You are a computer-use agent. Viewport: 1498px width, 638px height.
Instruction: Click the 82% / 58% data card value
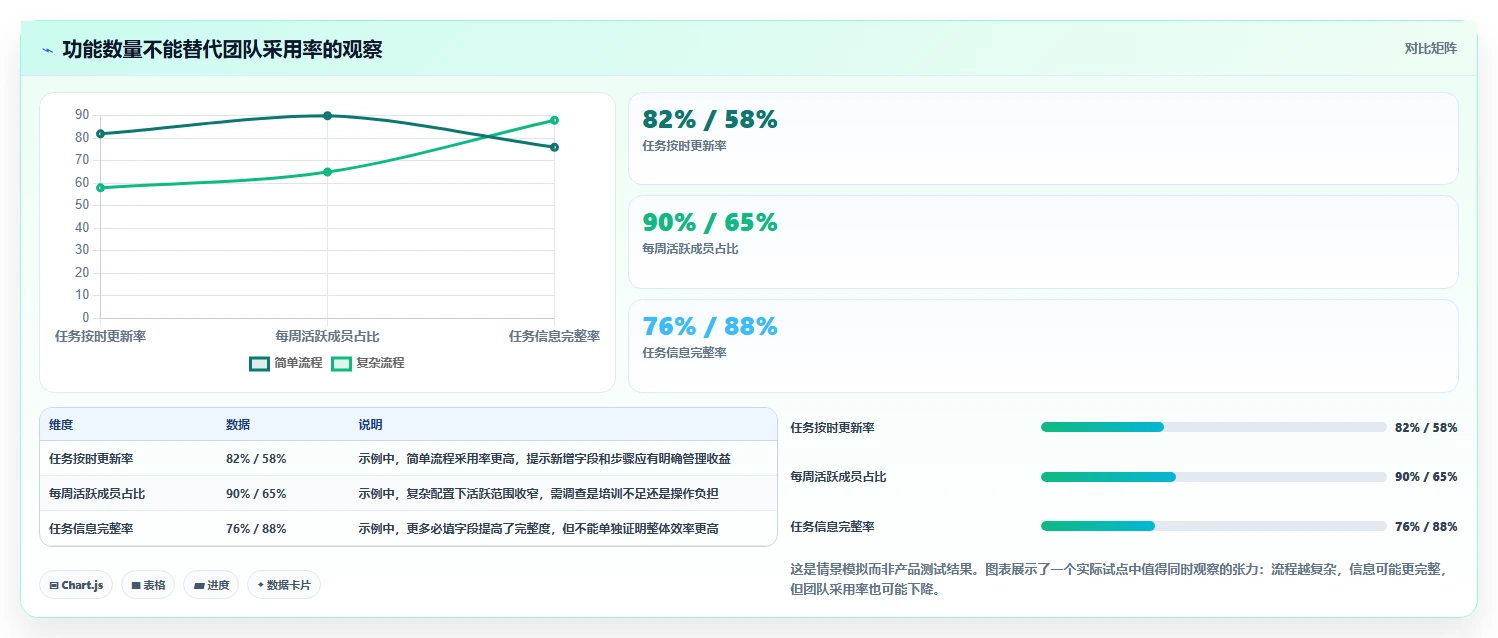[x=710, y=119]
